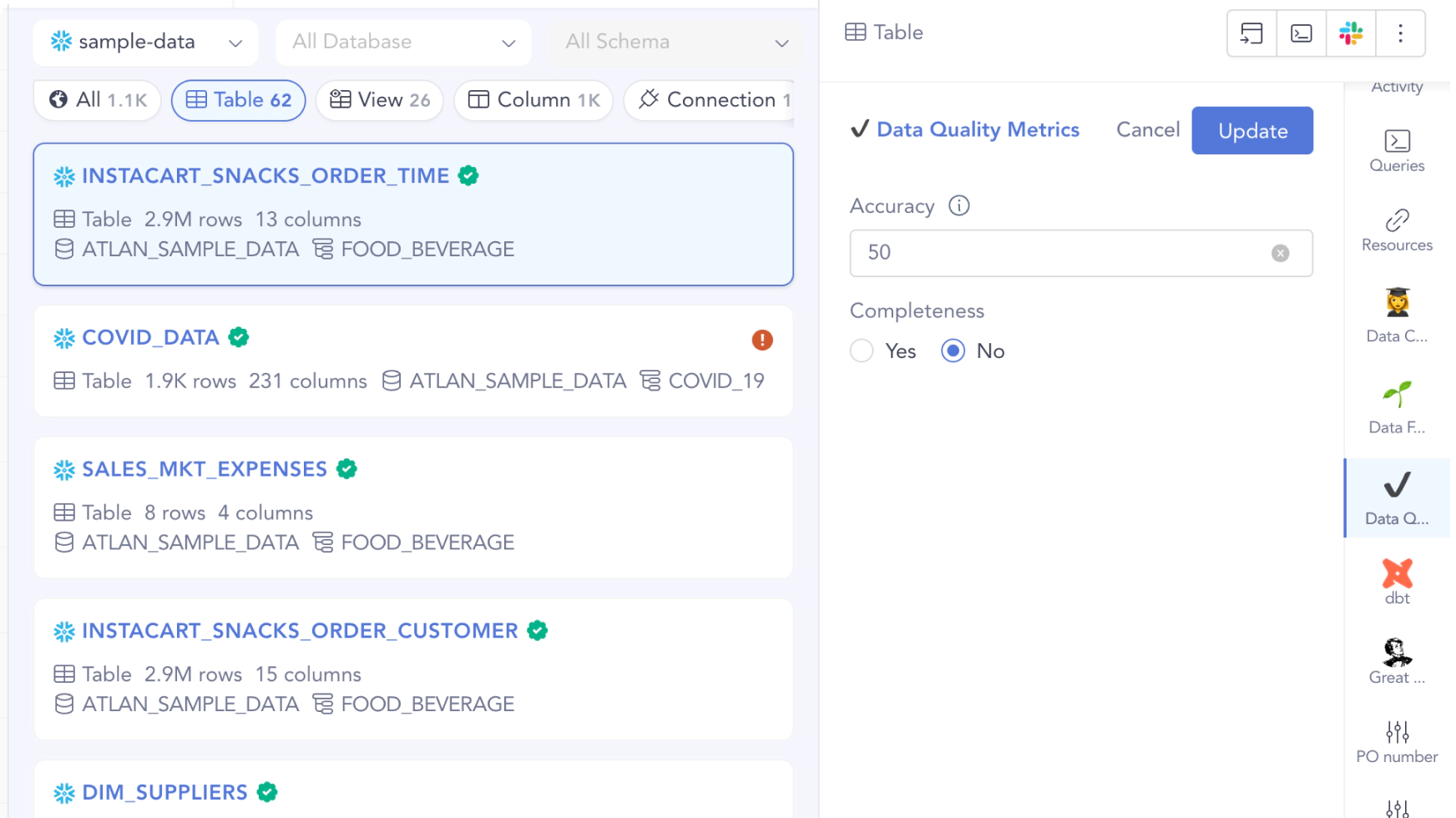Open the Data C... sidebar tab
Screen dimensions: 1456x818
pyautogui.click(x=1397, y=316)
